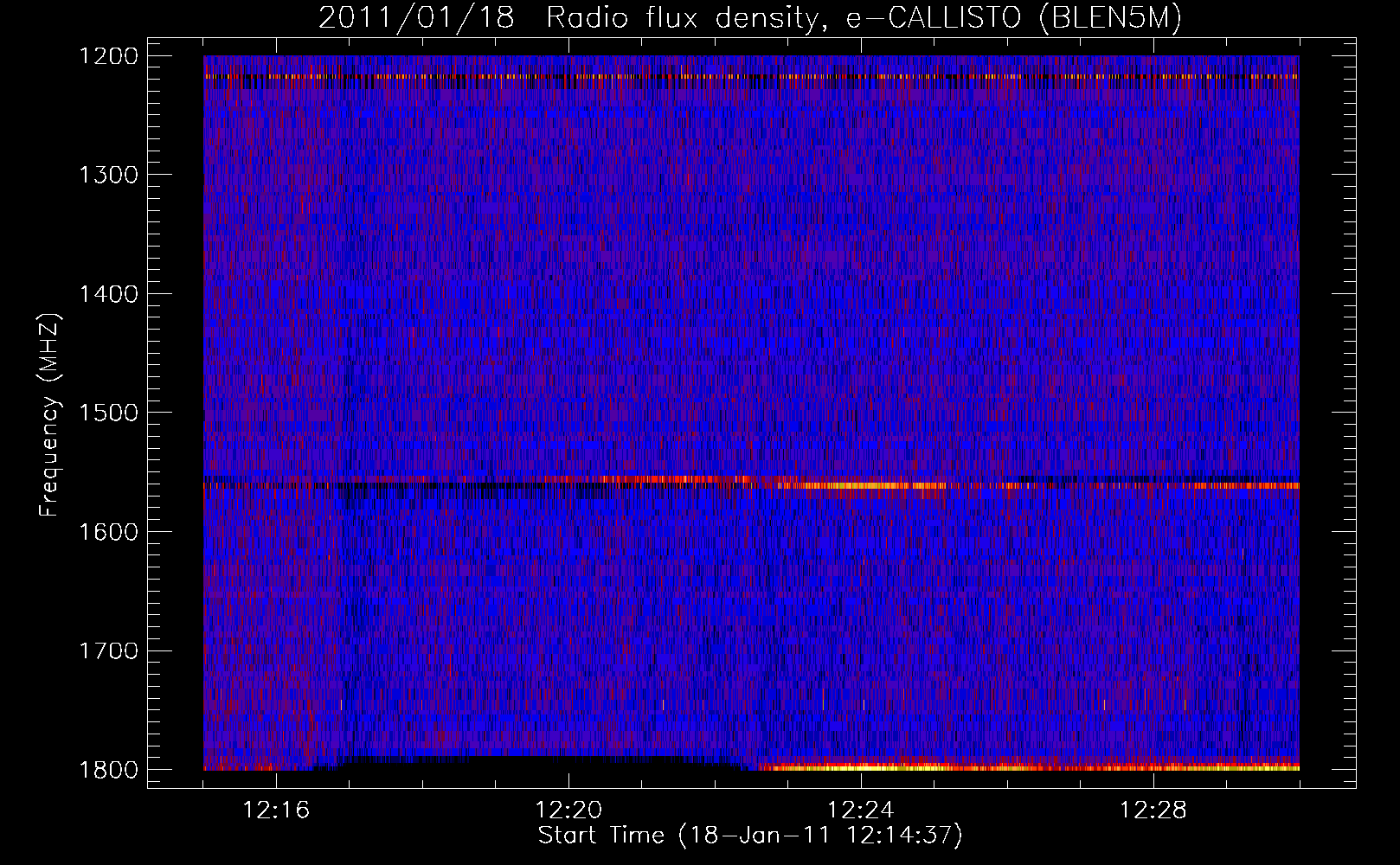Select the 1700 frequency tick label

[x=108, y=650]
